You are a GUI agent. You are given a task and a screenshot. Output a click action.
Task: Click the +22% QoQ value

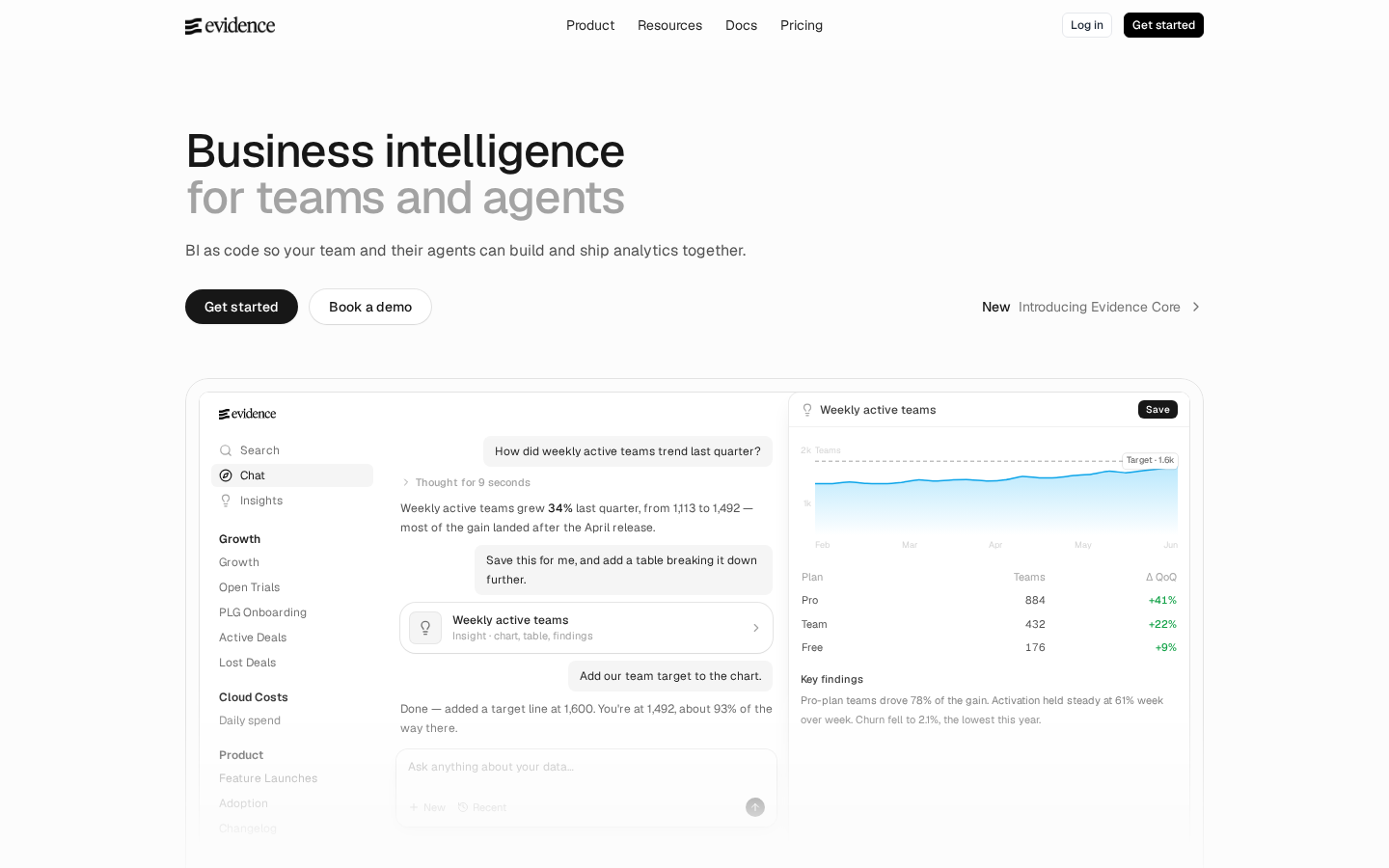pyautogui.click(x=1162, y=624)
